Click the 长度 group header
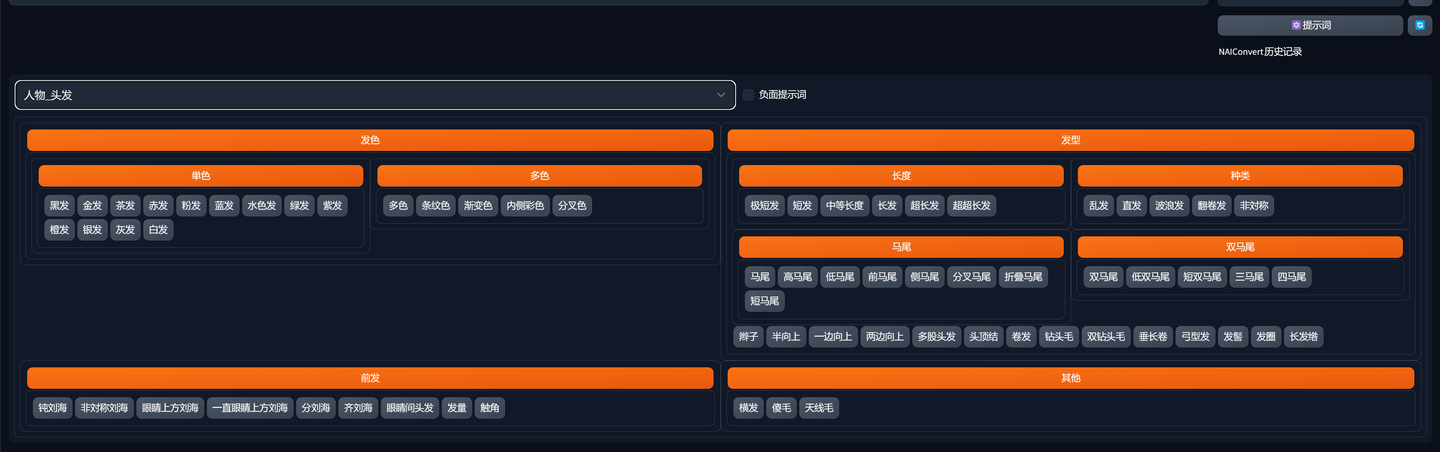The image size is (1440, 452). click(x=901, y=176)
